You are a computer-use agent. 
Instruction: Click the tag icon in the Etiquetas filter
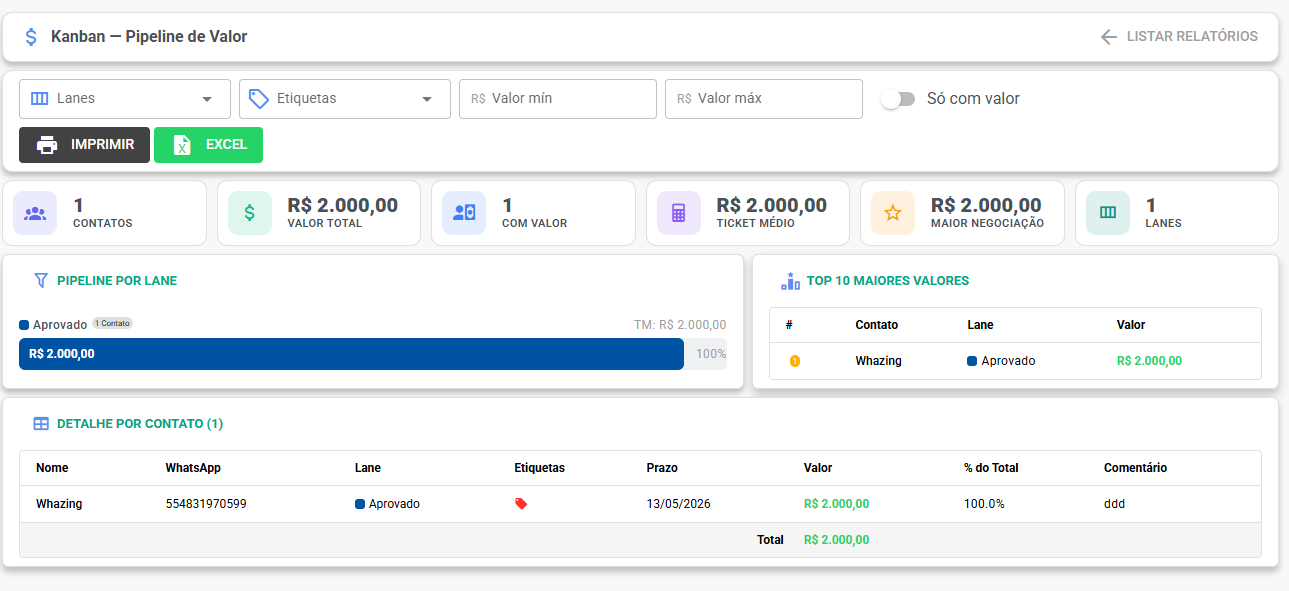259,99
